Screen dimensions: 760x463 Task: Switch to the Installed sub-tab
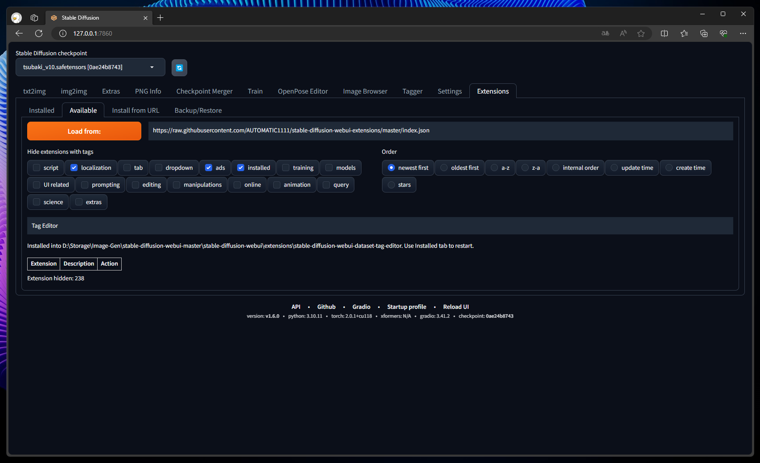click(41, 111)
